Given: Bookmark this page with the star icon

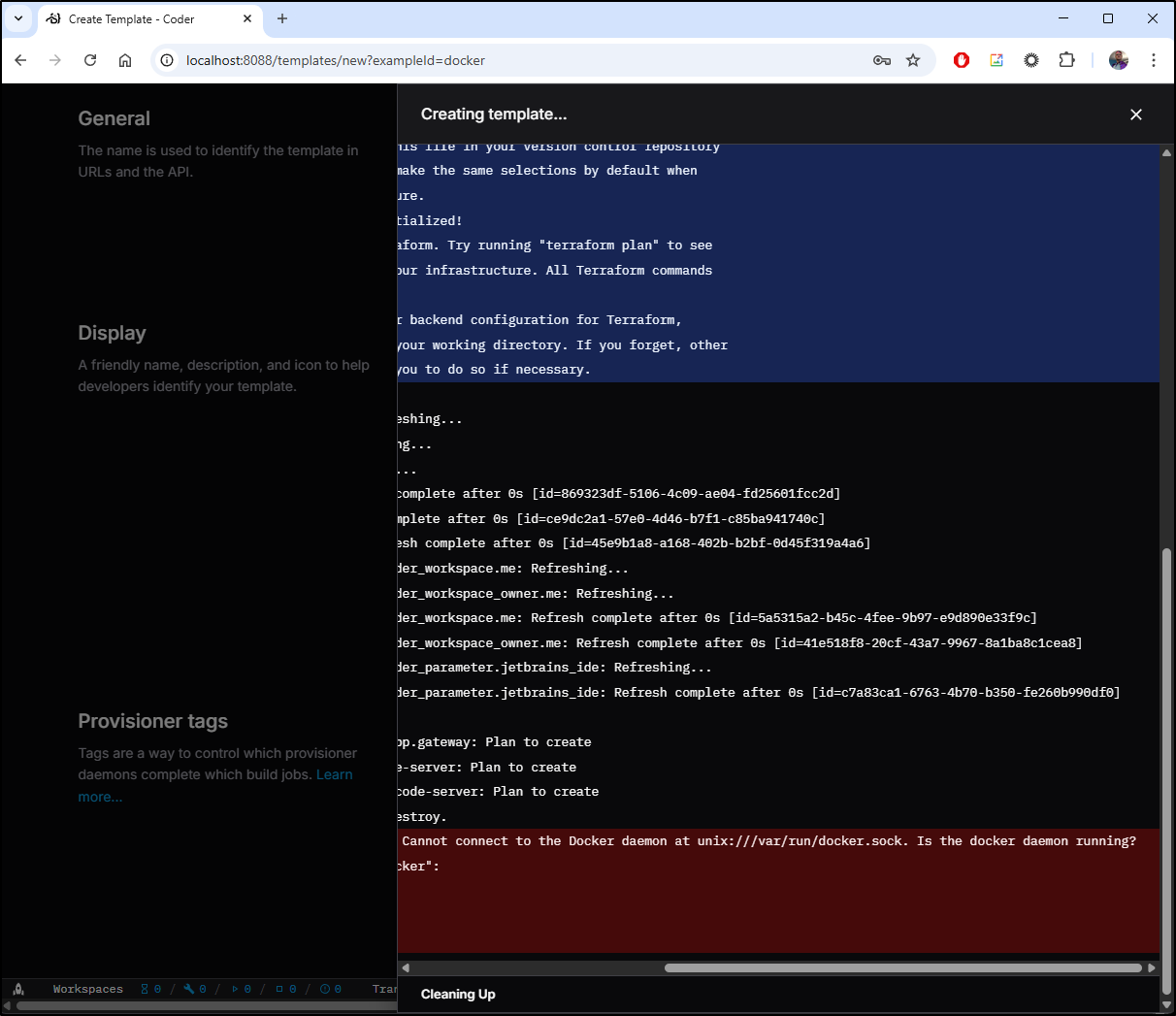Looking at the screenshot, I should point(913,60).
